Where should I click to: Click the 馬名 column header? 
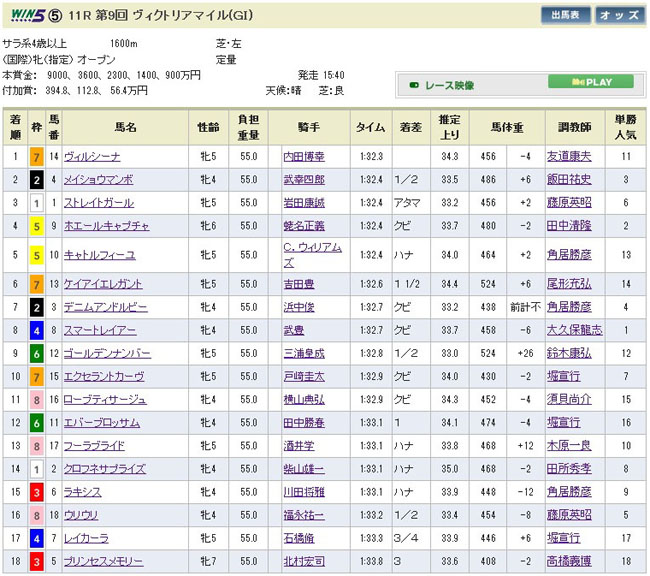pyautogui.click(x=126, y=127)
